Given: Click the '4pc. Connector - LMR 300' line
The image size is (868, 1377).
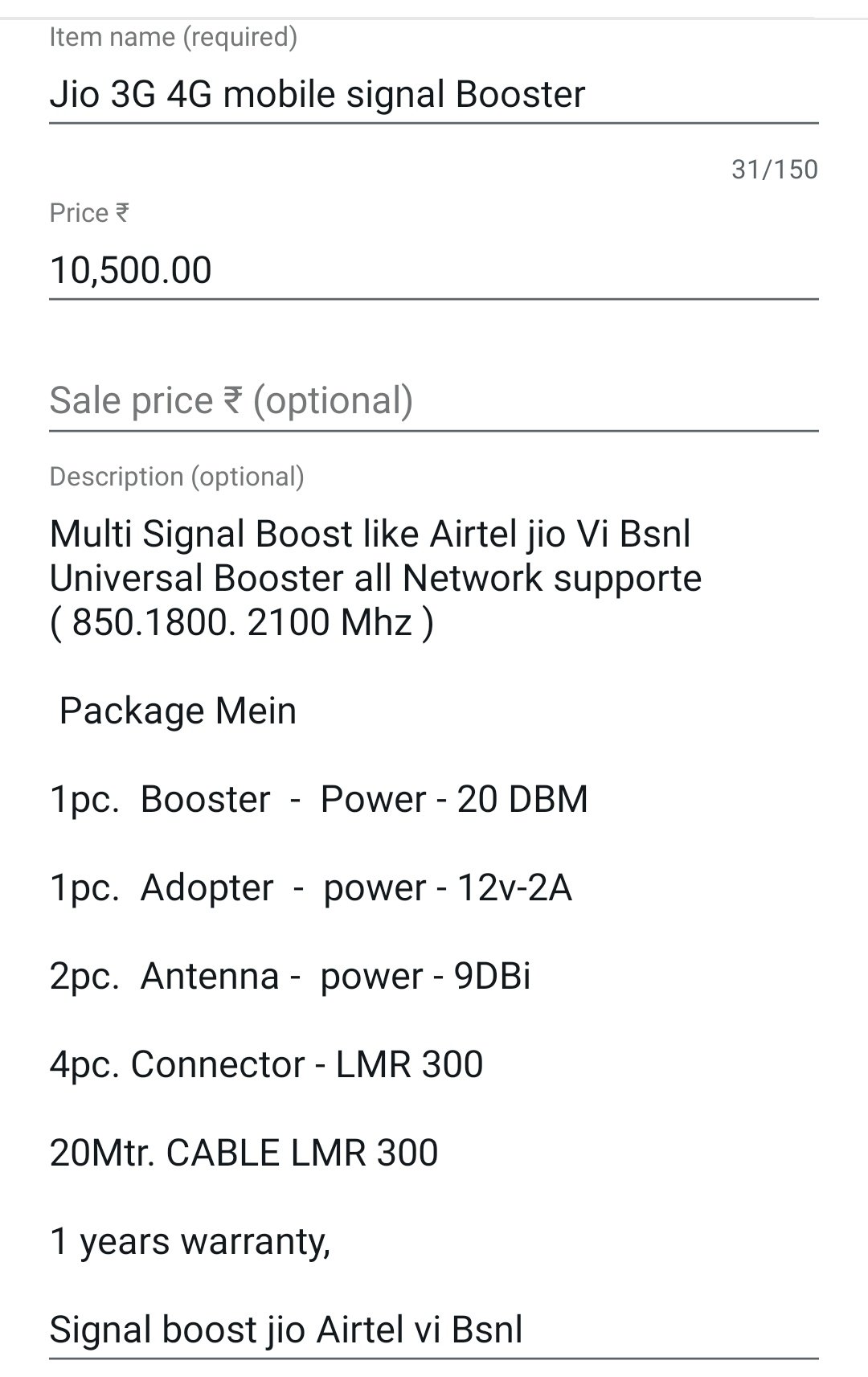Looking at the screenshot, I should click(x=266, y=1064).
